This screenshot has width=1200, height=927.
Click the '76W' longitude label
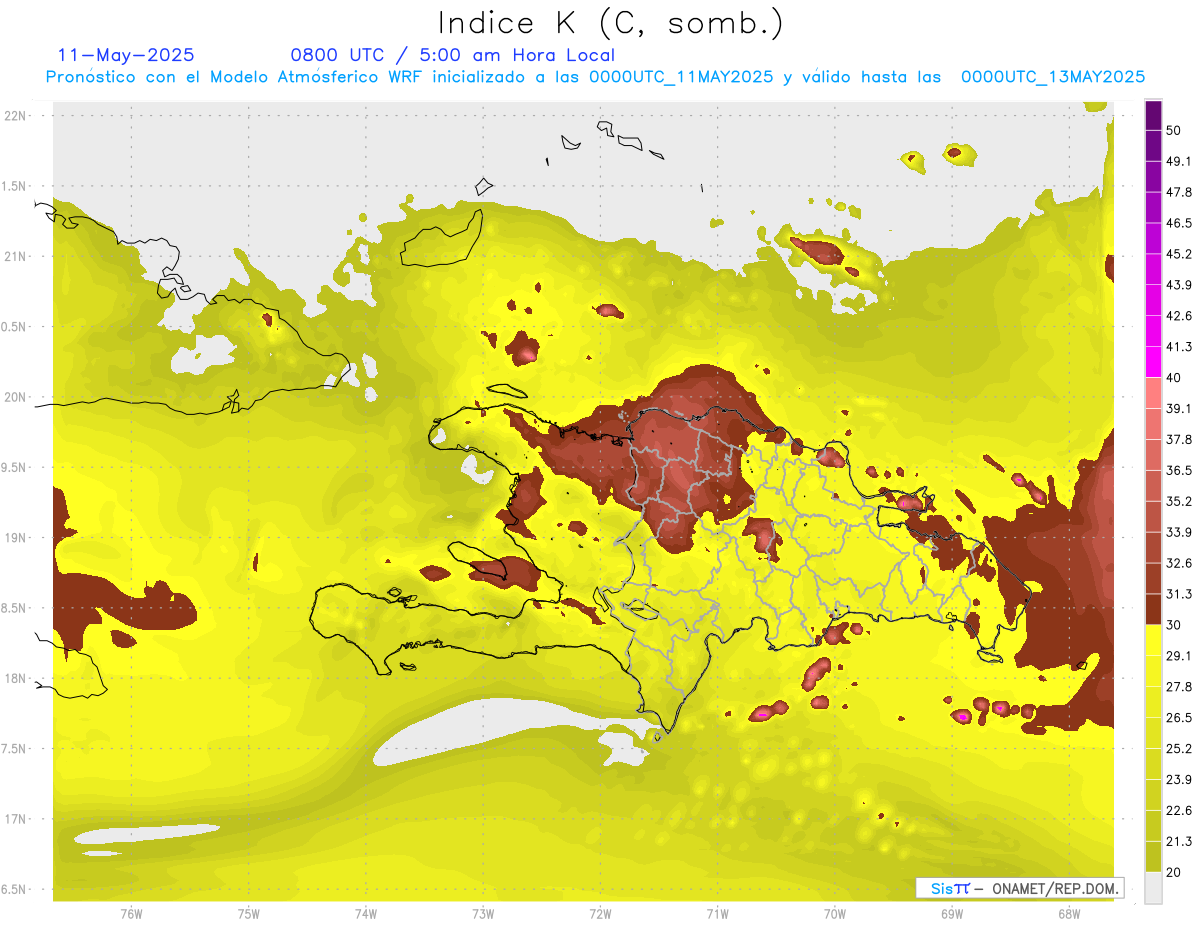click(131, 913)
